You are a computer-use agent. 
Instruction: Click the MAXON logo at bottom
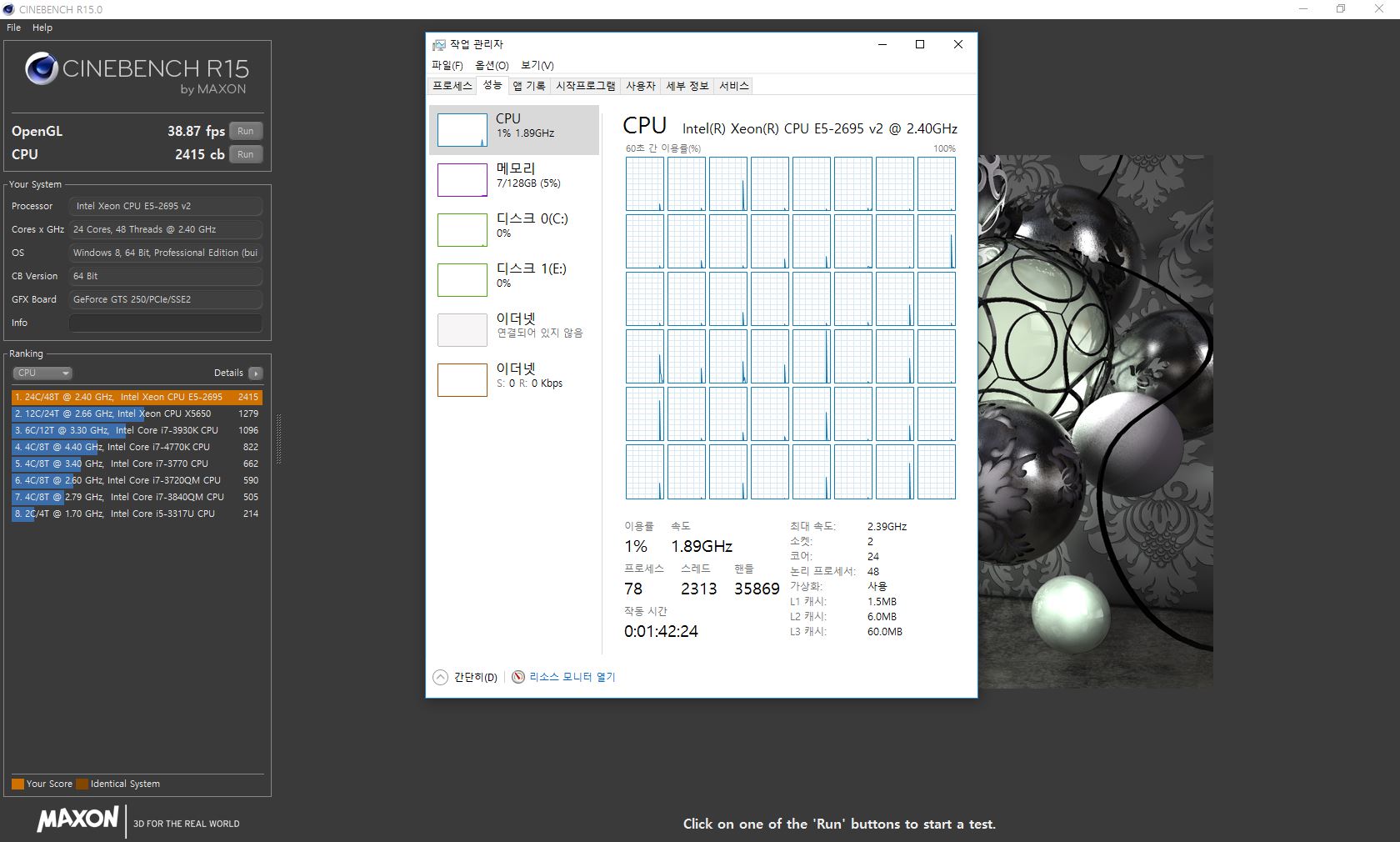click(x=77, y=819)
